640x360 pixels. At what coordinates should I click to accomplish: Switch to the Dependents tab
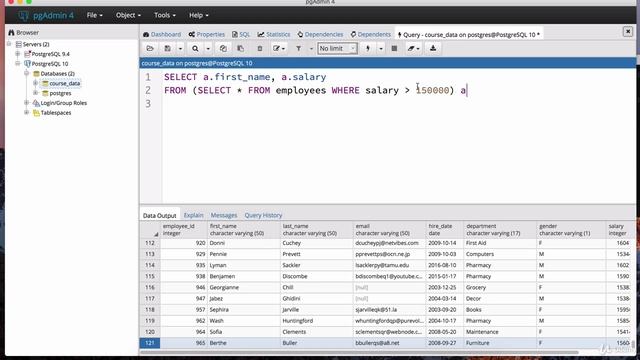(x=371, y=34)
